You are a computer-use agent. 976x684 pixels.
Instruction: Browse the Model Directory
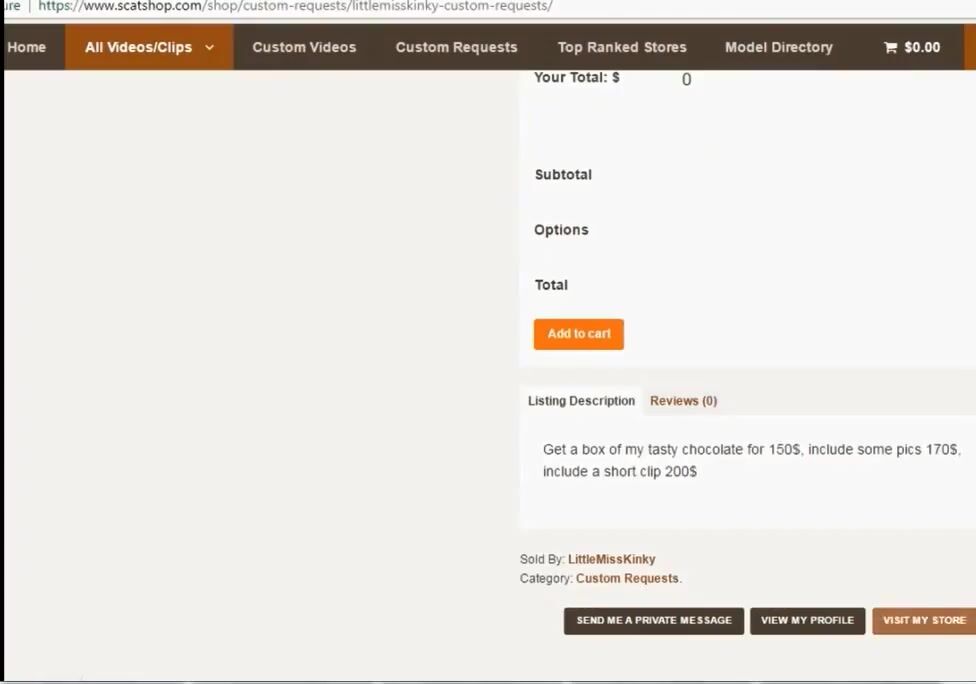click(778, 47)
